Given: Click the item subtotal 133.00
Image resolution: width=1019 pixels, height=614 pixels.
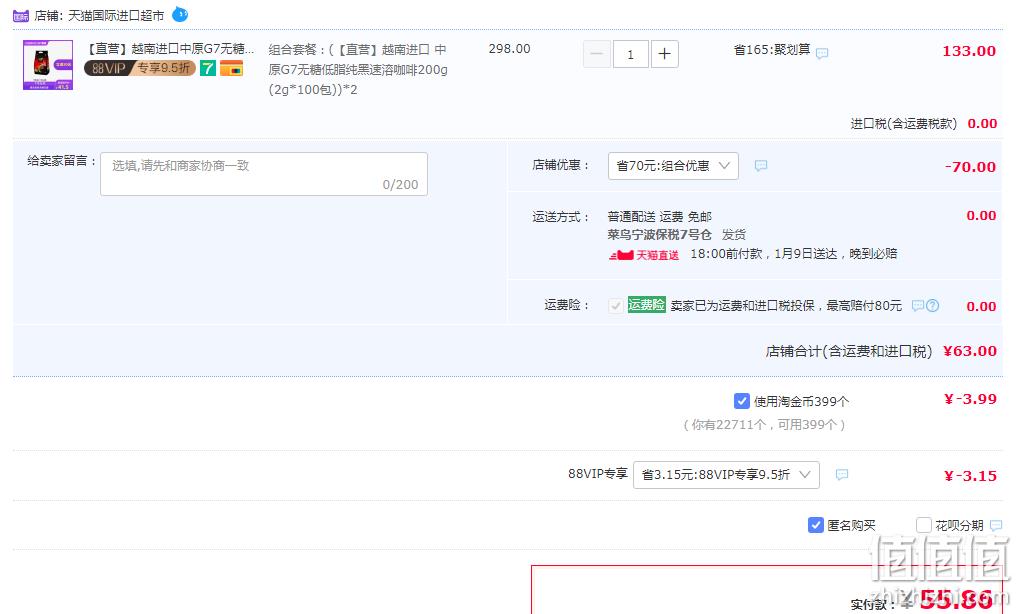Looking at the screenshot, I should [969, 51].
